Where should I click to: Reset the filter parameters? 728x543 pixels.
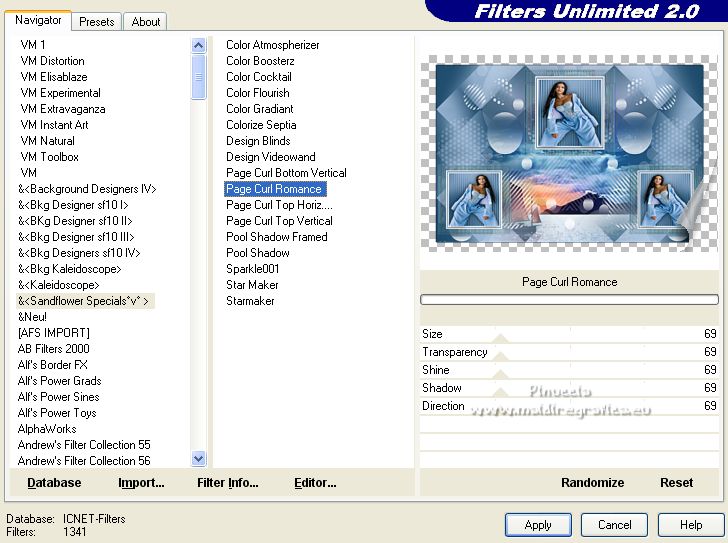[676, 483]
